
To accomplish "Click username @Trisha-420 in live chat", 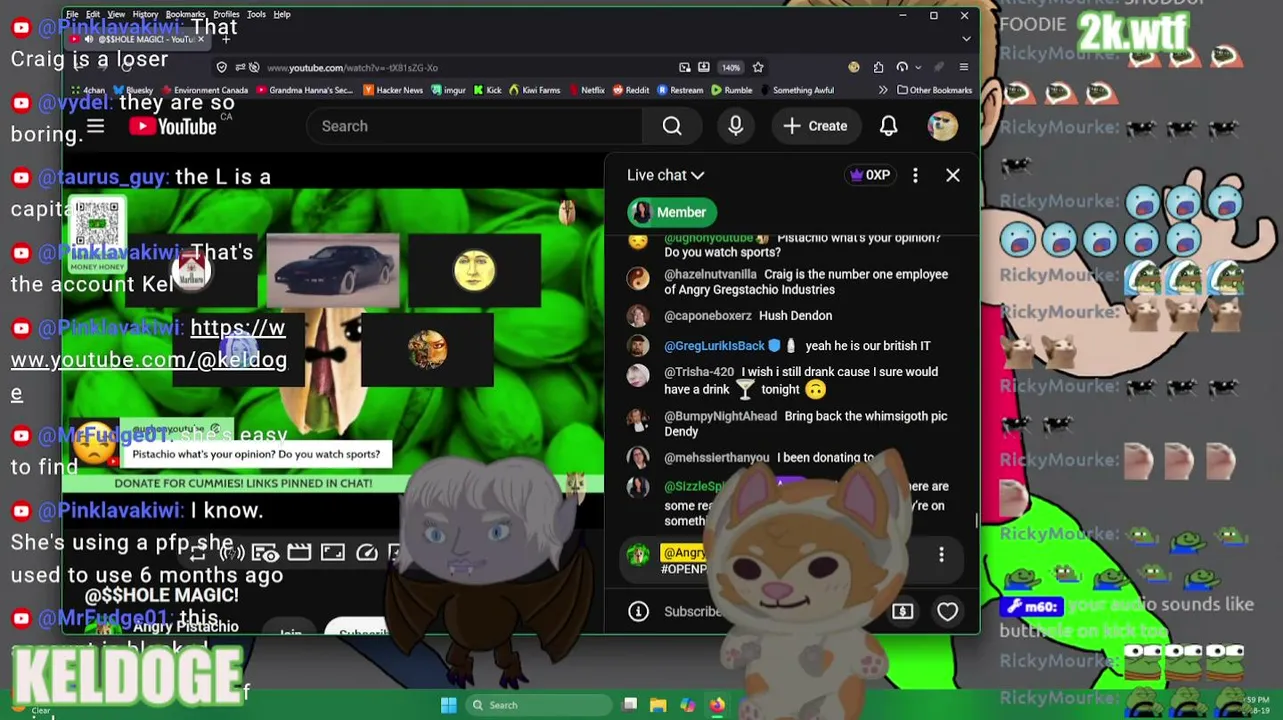I will pyautogui.click(x=699, y=372).
